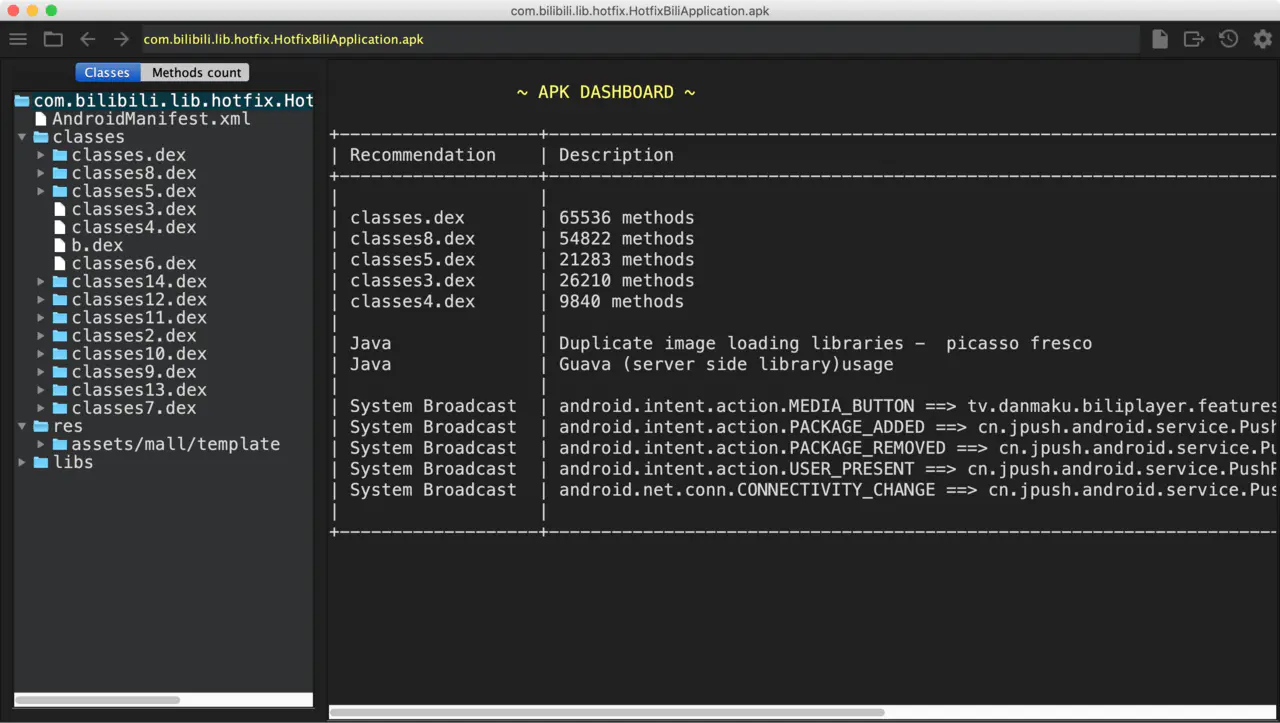Image resolution: width=1280 pixels, height=723 pixels.
Task: Expand the classes.dex folder
Action: tap(41, 155)
